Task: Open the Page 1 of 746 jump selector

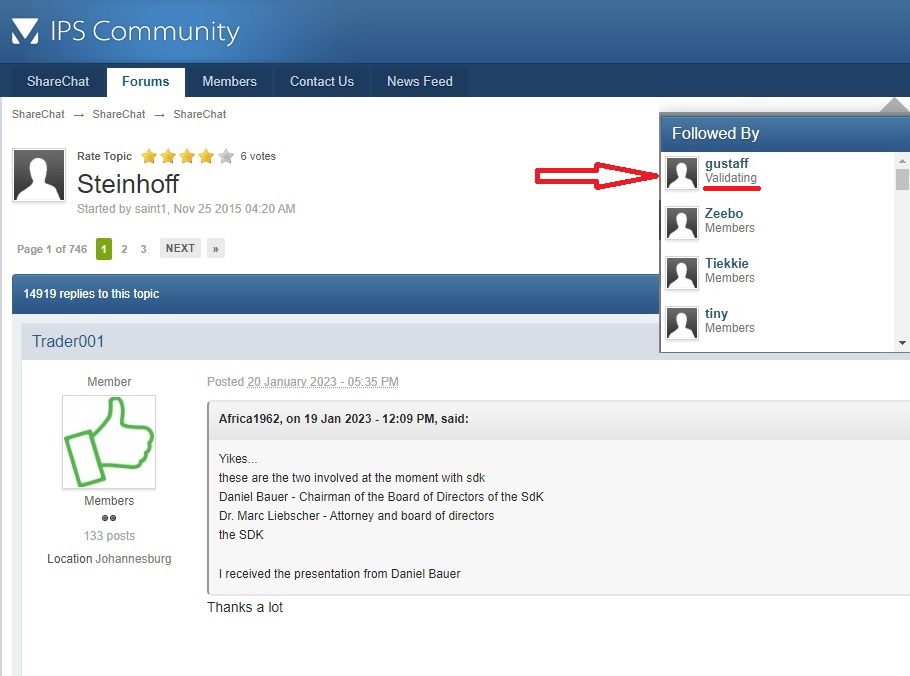Action: point(52,249)
